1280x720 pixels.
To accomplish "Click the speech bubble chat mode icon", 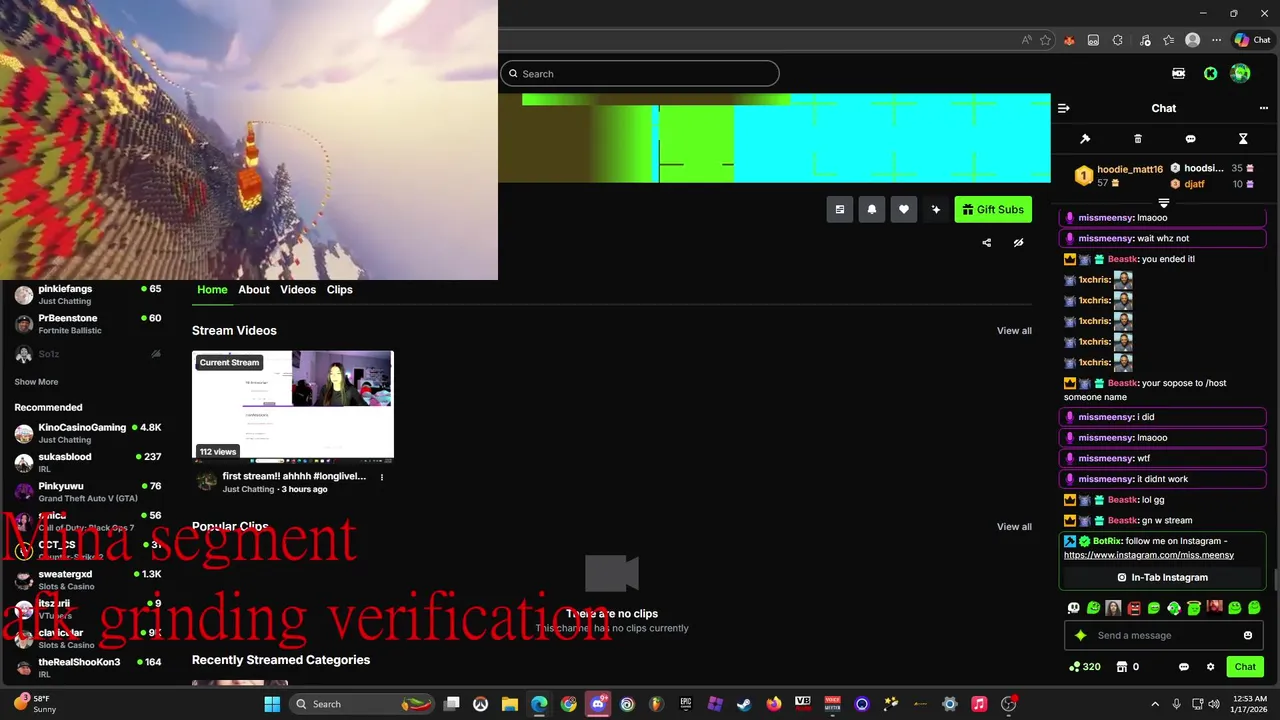I will [x=1190, y=139].
